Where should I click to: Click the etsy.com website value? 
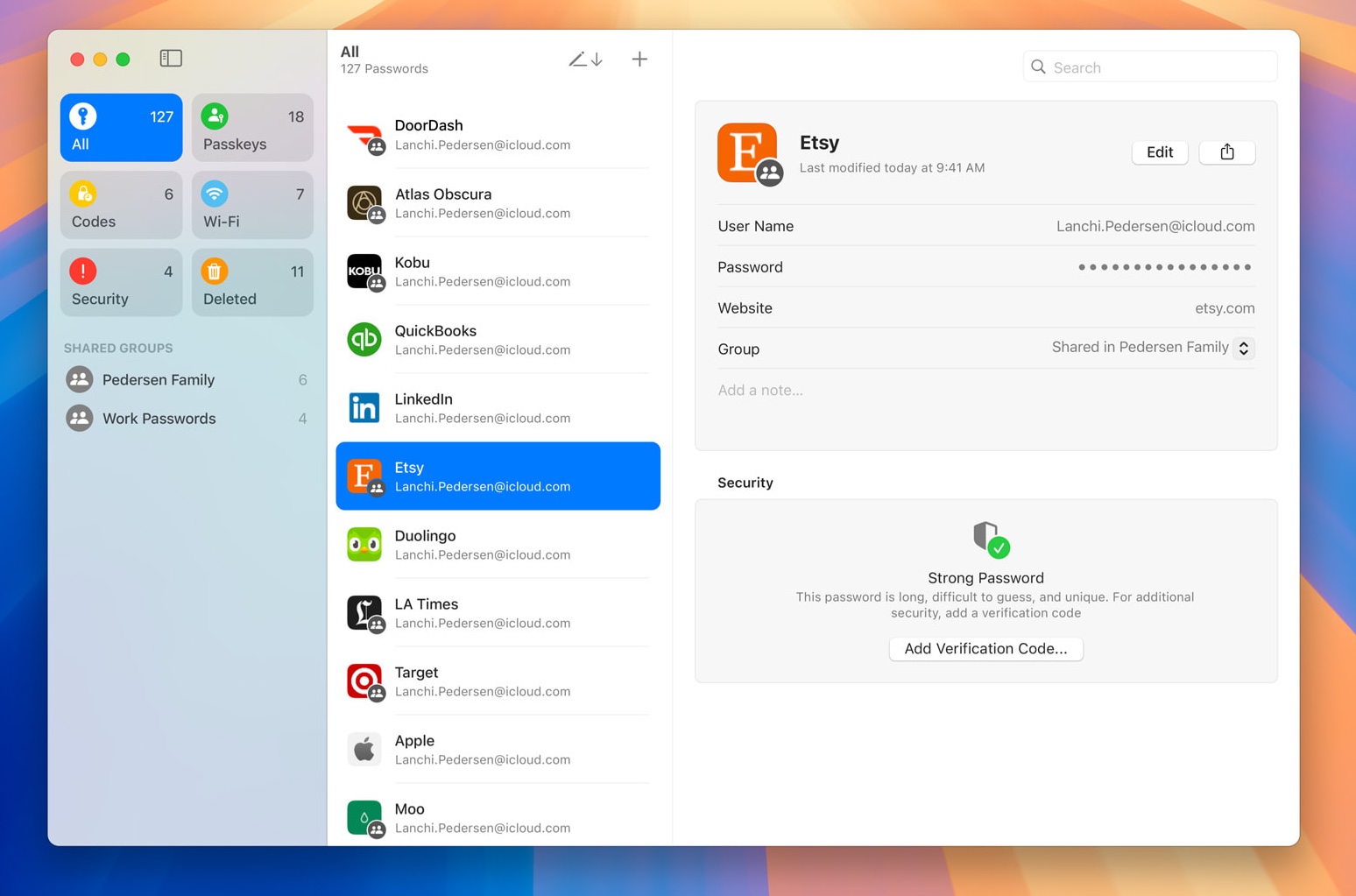click(1225, 308)
